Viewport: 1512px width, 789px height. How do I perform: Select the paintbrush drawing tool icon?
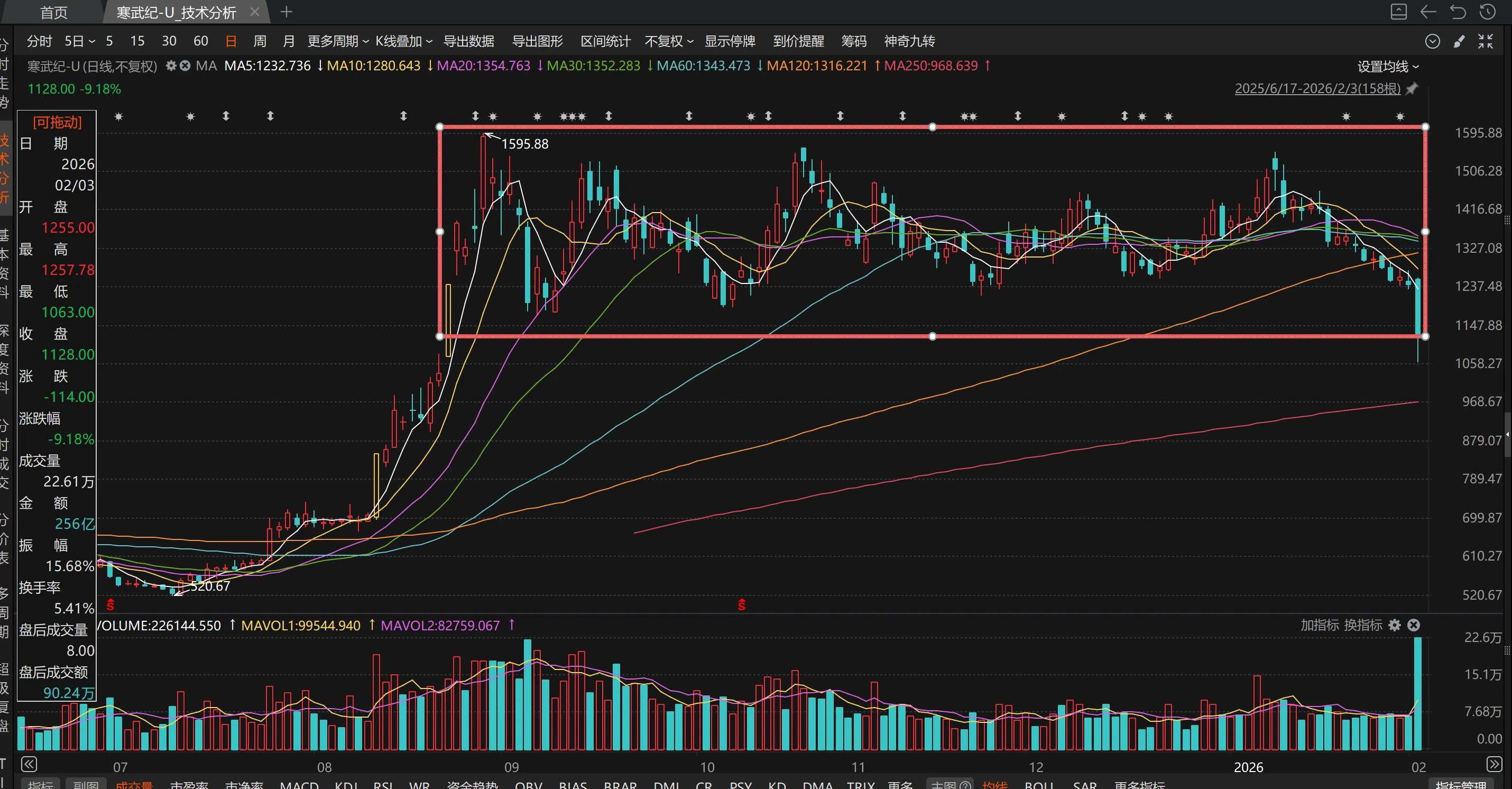coord(1459,41)
